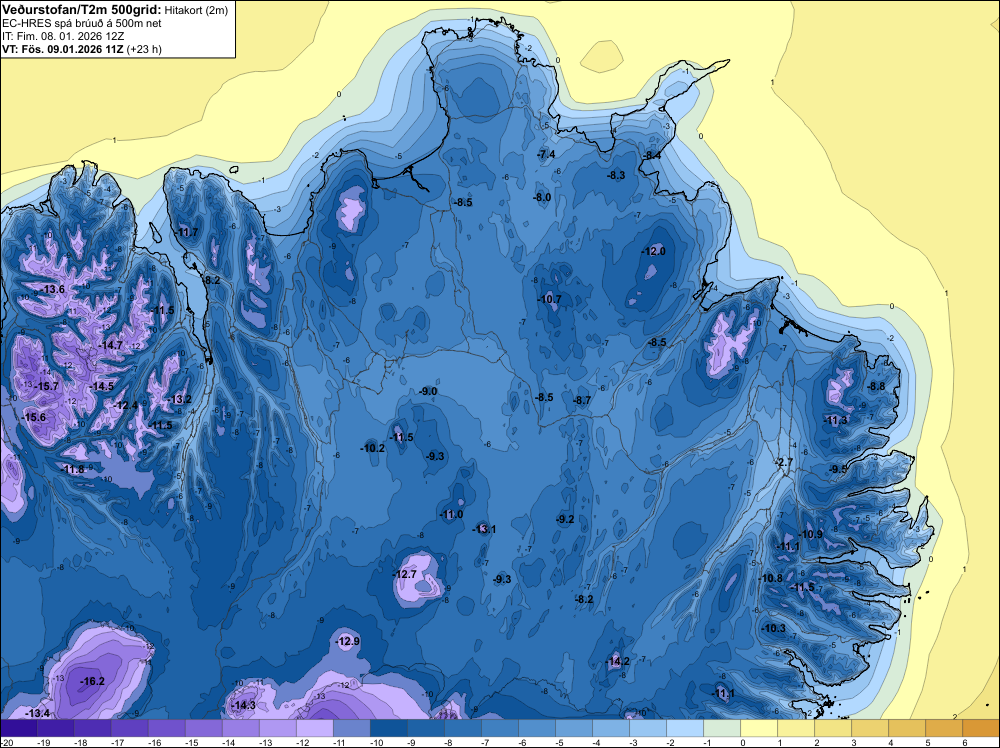Click the legend swatch between -20 and -19

click(x=18, y=728)
